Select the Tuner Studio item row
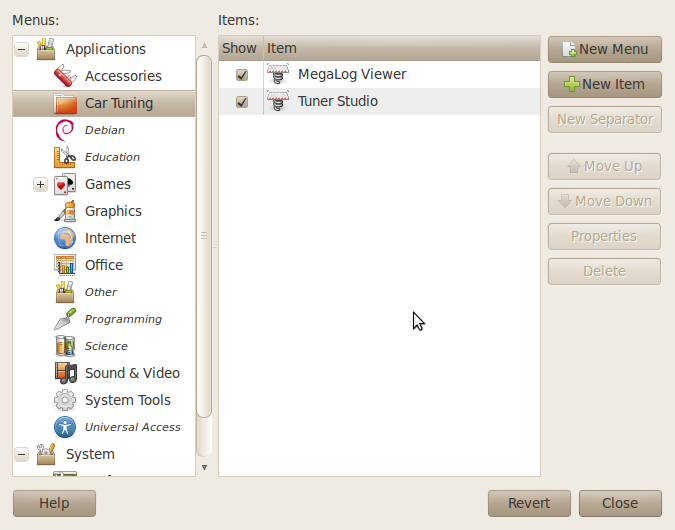Screen dimensions: 675x530 click(379, 102)
